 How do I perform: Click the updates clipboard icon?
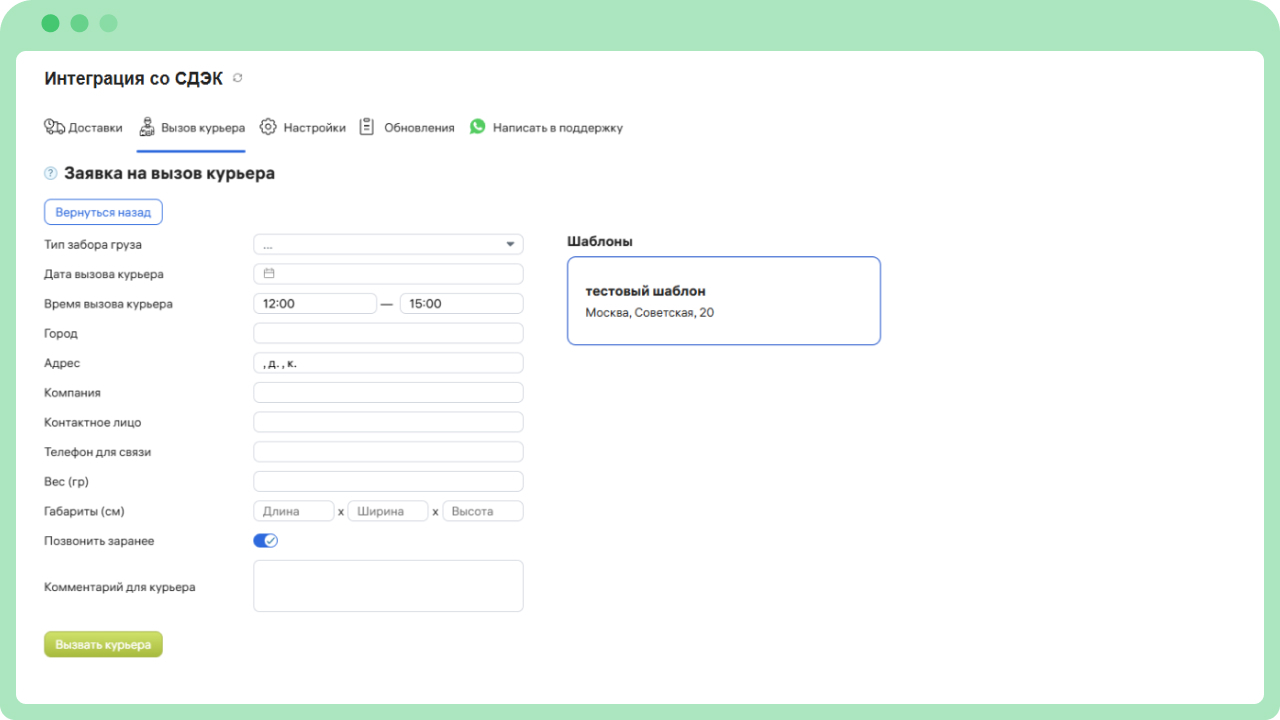[x=367, y=127]
